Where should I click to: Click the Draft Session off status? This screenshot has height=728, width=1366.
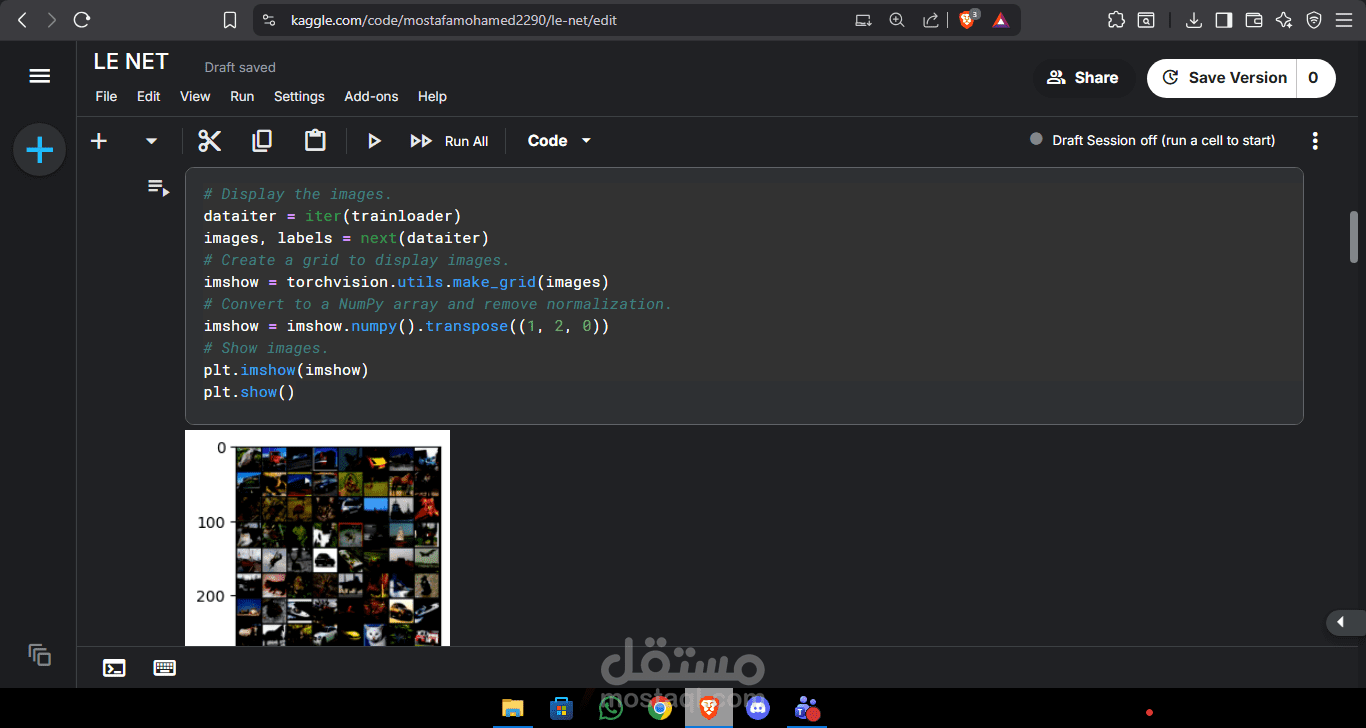pos(1152,140)
